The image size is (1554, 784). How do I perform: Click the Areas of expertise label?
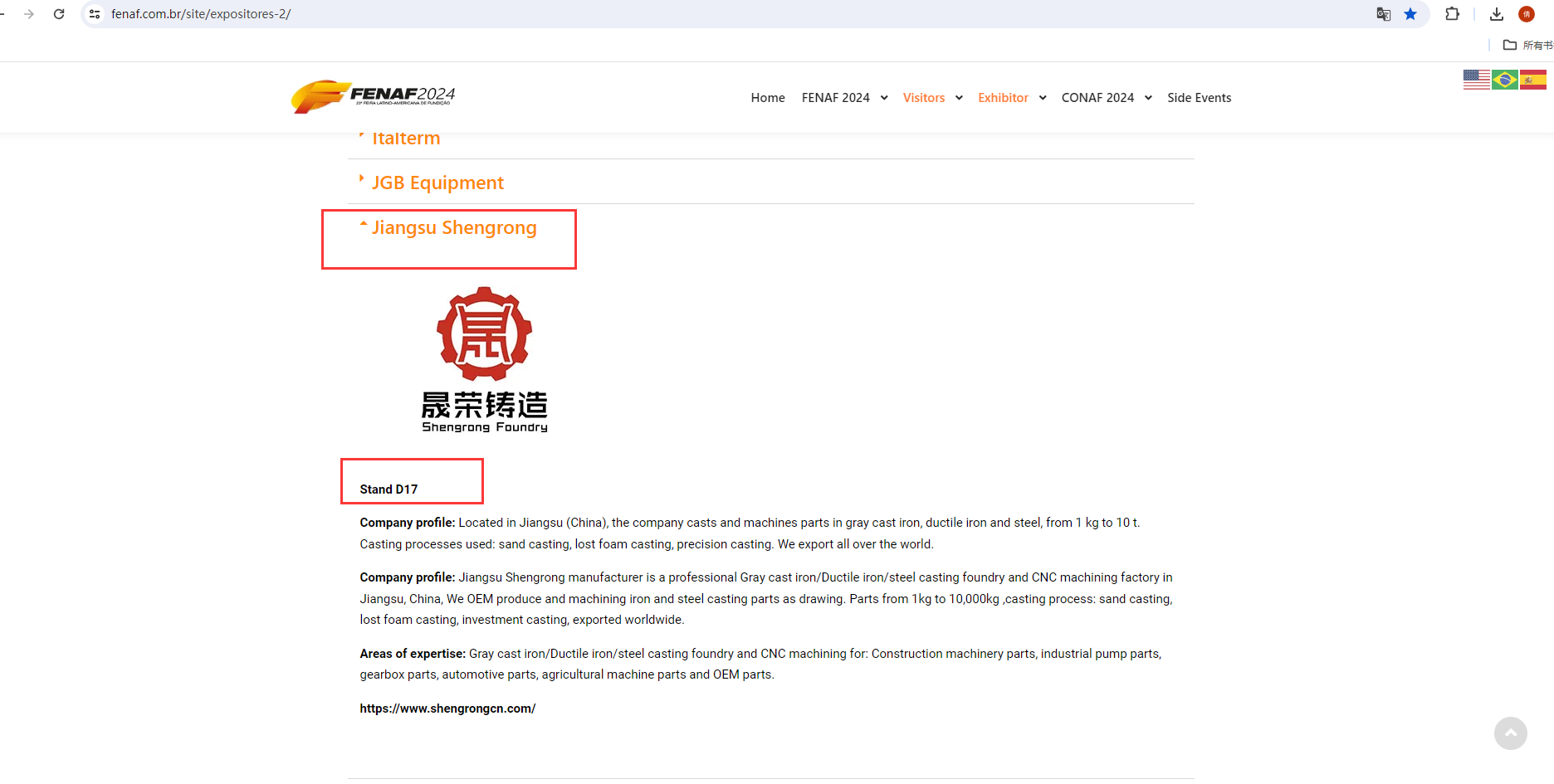(x=413, y=654)
